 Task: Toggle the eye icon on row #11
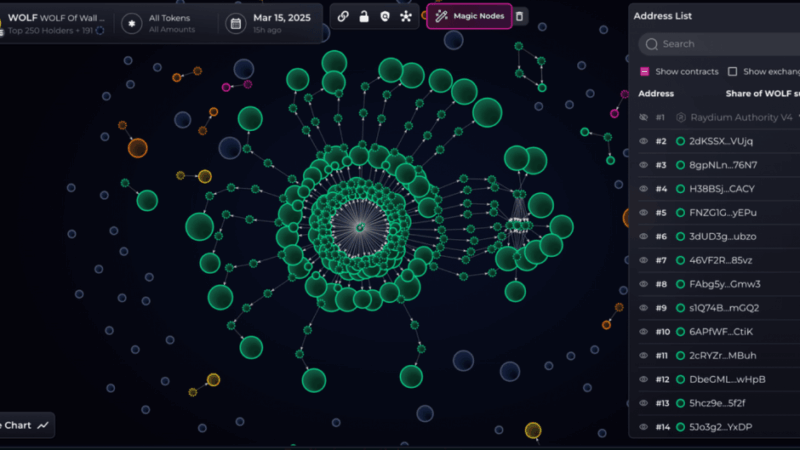[643, 356]
